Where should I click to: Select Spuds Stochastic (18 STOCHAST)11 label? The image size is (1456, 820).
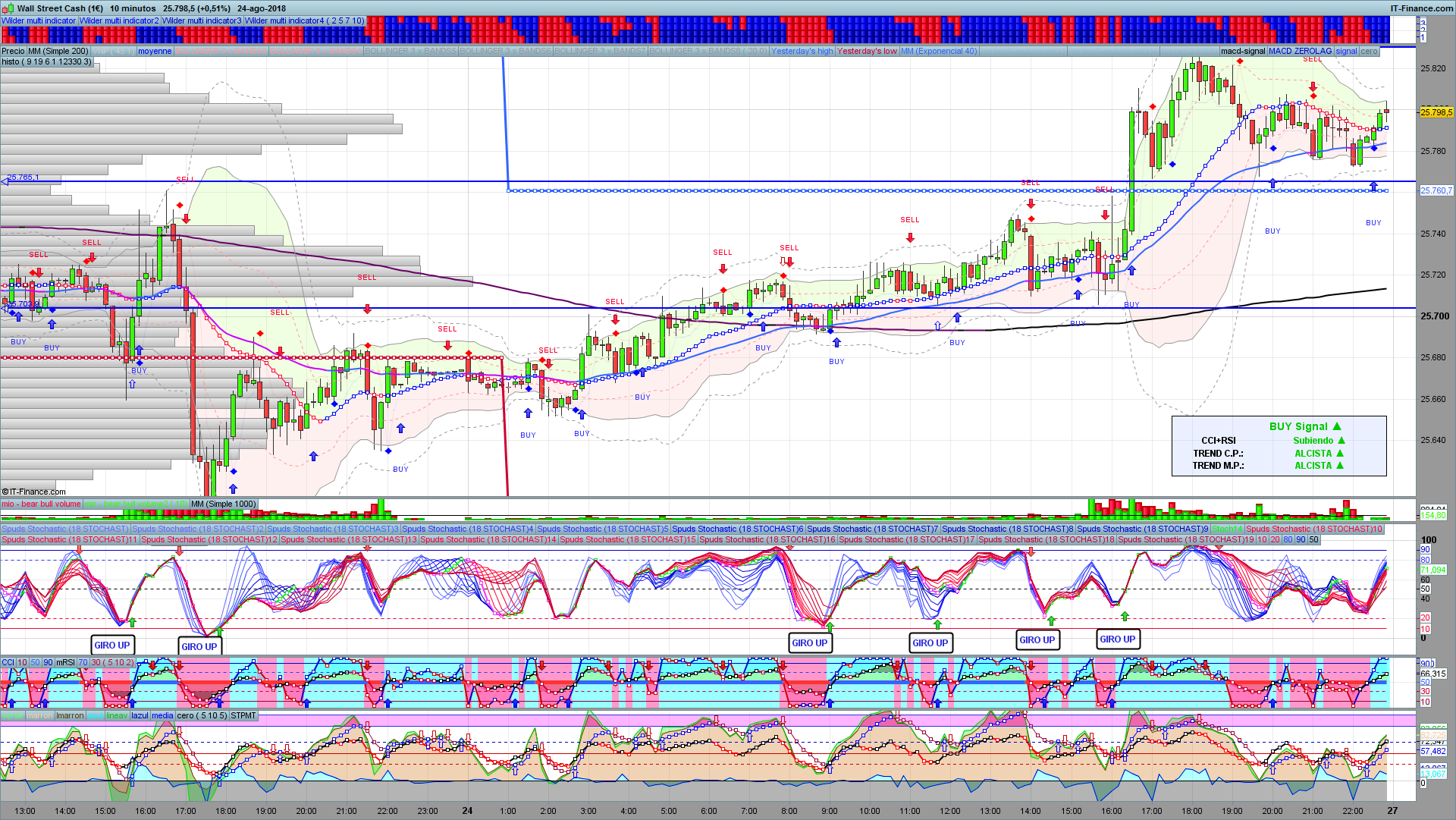tap(70, 539)
